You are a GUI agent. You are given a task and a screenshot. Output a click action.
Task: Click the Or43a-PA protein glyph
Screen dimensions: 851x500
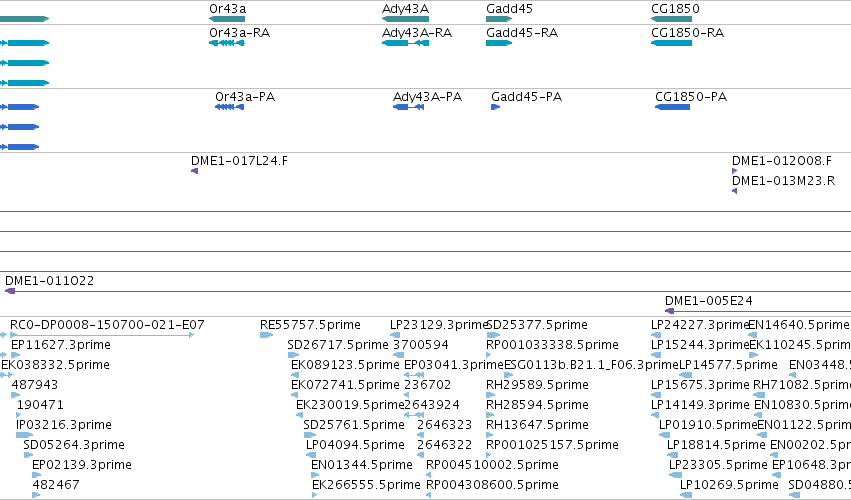tap(230, 107)
